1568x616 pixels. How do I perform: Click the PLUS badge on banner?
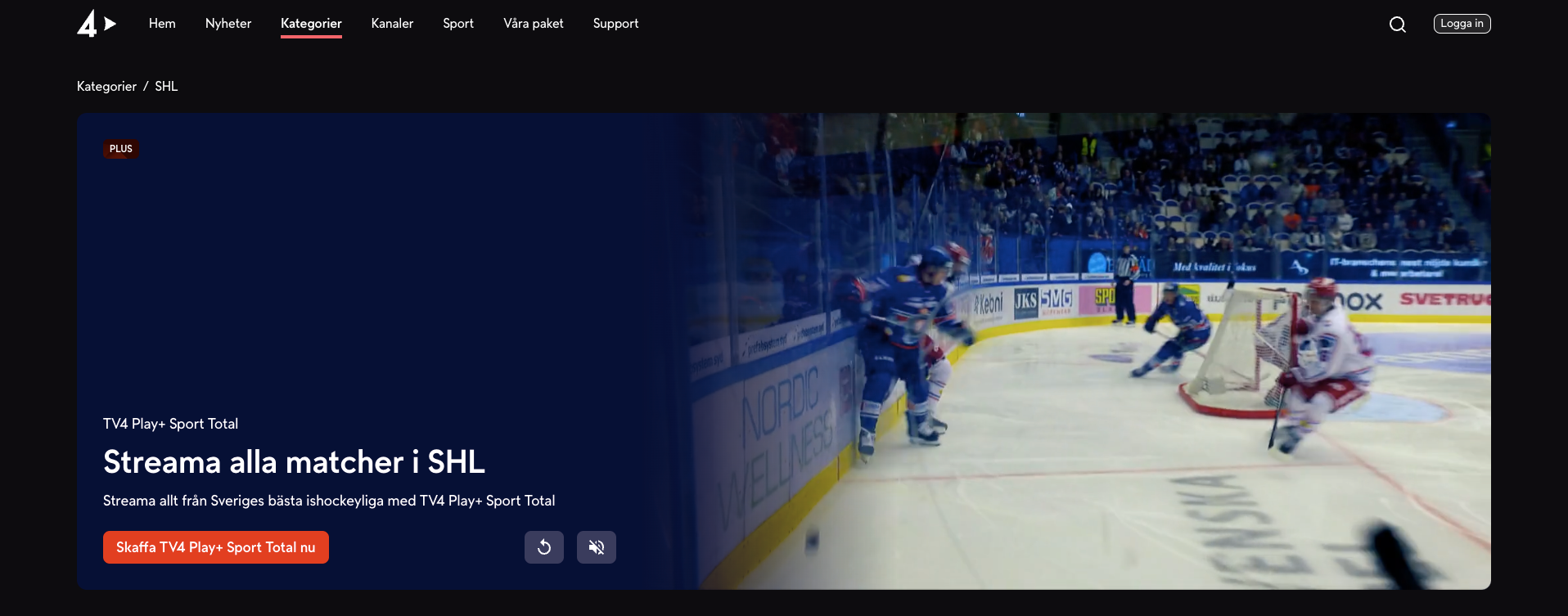(x=121, y=149)
